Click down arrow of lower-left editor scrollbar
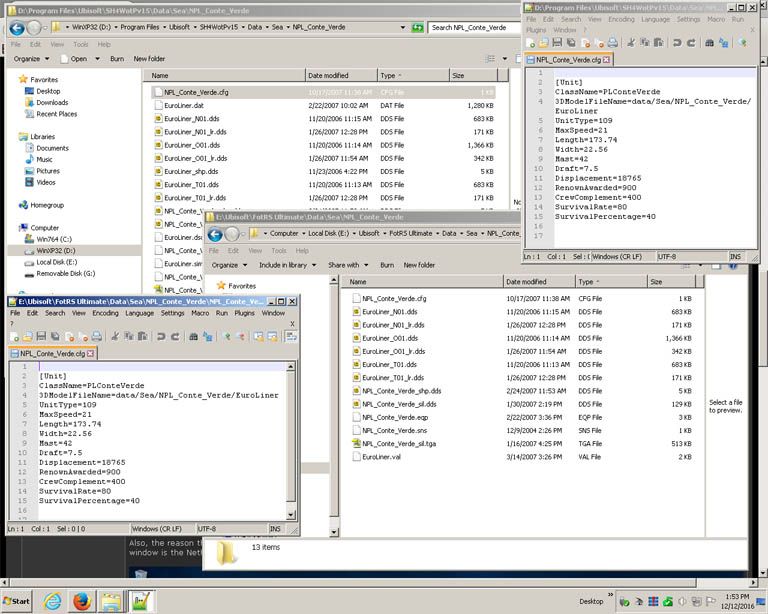This screenshot has width=768, height=614. click(291, 515)
